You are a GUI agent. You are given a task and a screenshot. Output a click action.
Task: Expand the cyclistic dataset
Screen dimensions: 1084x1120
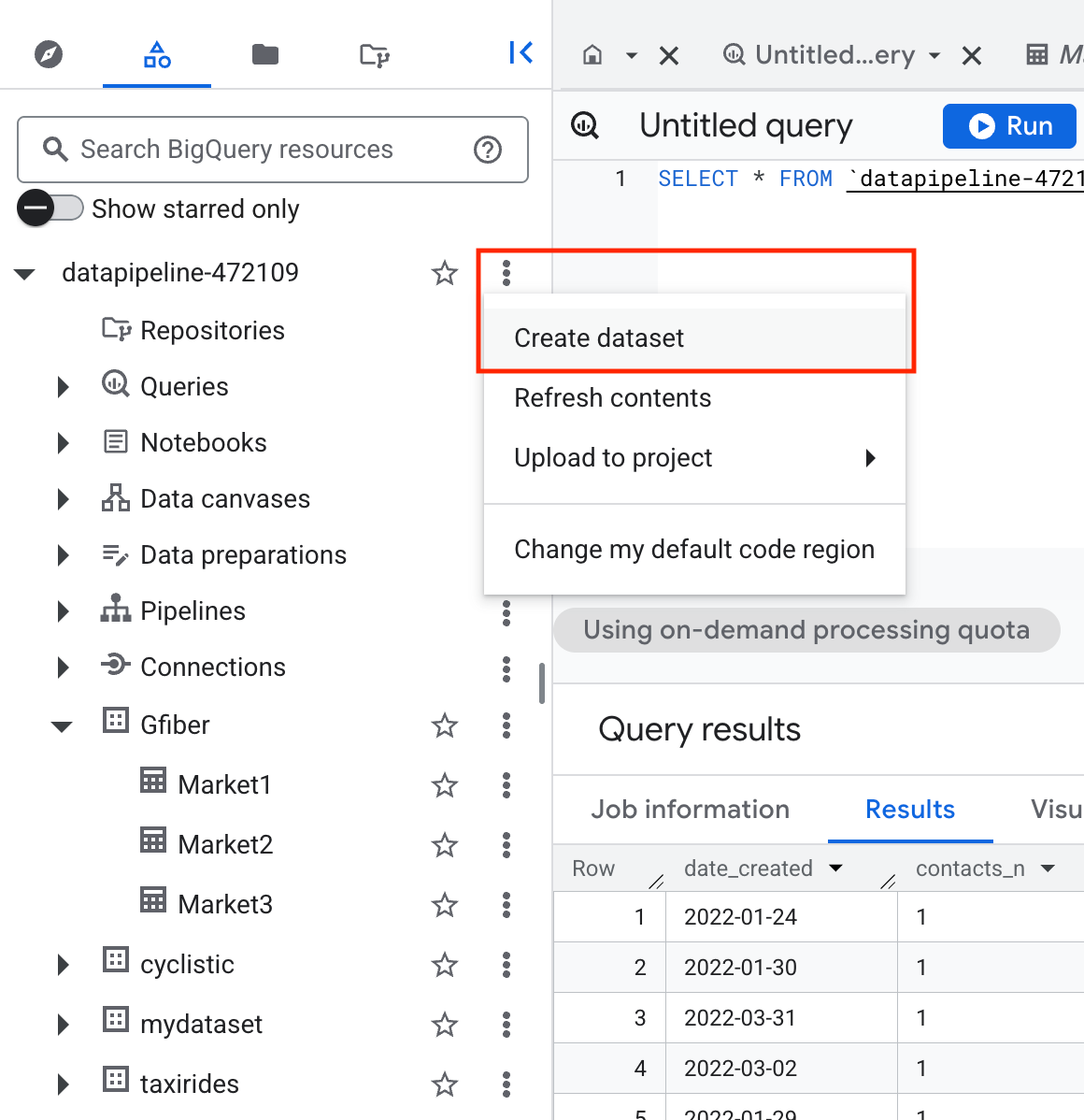click(x=64, y=965)
